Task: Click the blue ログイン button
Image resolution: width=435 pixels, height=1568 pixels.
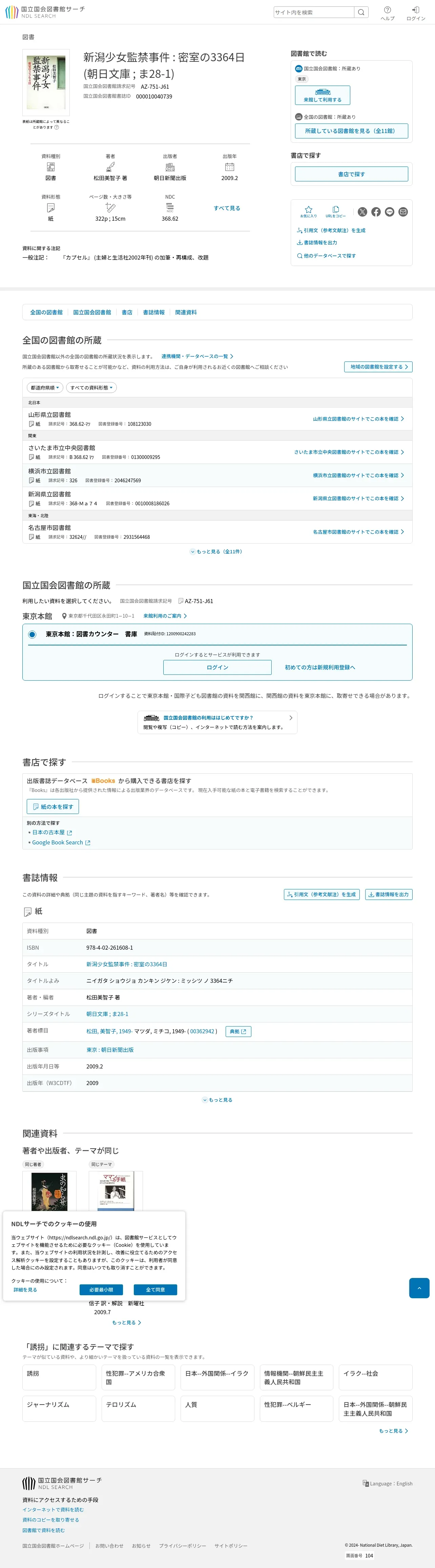Action: [217, 667]
